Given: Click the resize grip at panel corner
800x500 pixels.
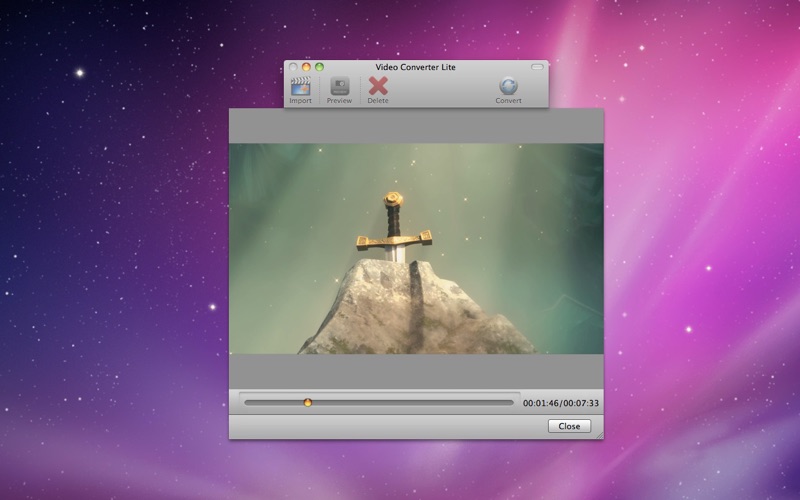Looking at the screenshot, I should 599,435.
